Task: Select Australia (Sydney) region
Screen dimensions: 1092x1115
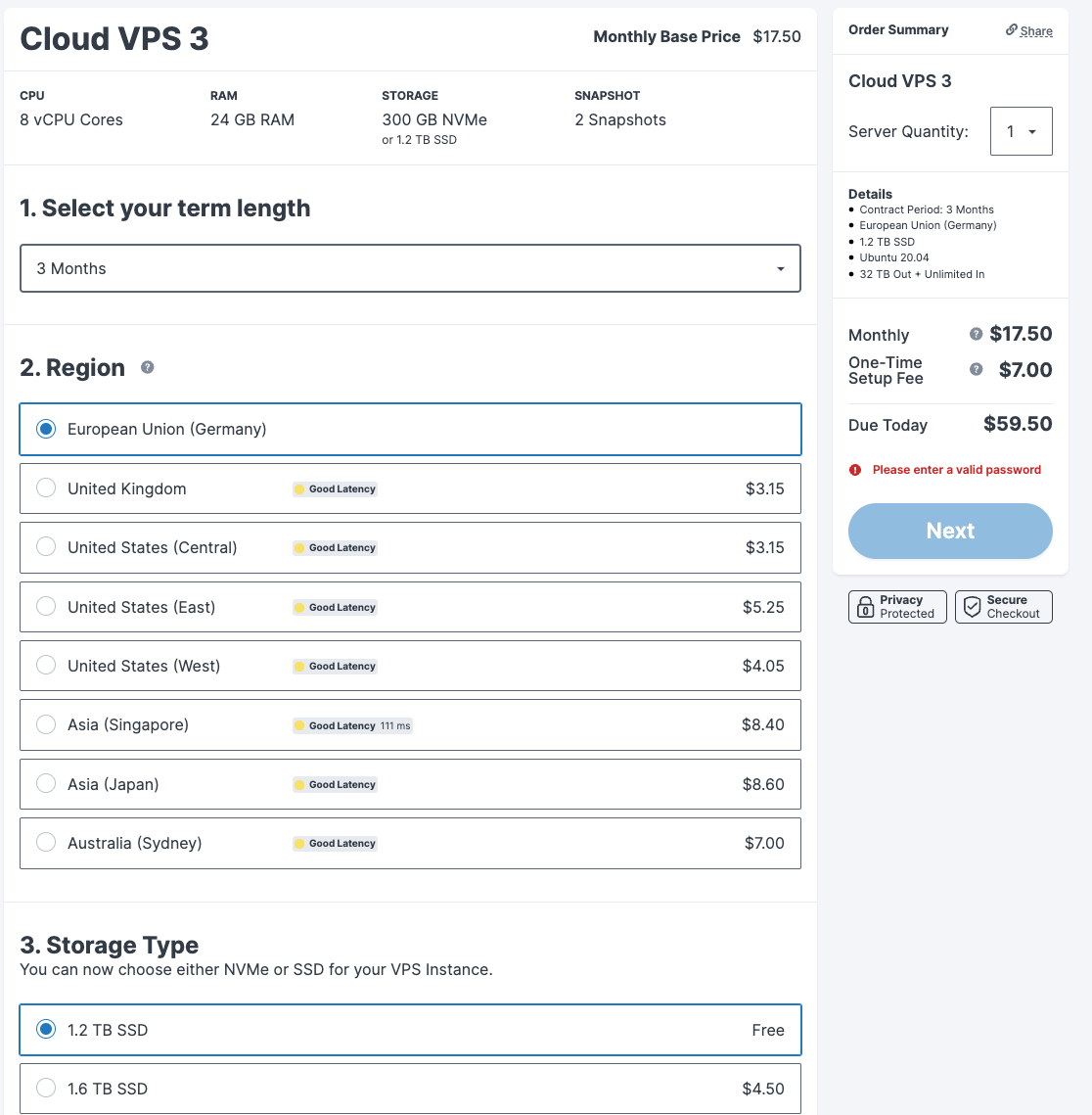Action: 410,844
